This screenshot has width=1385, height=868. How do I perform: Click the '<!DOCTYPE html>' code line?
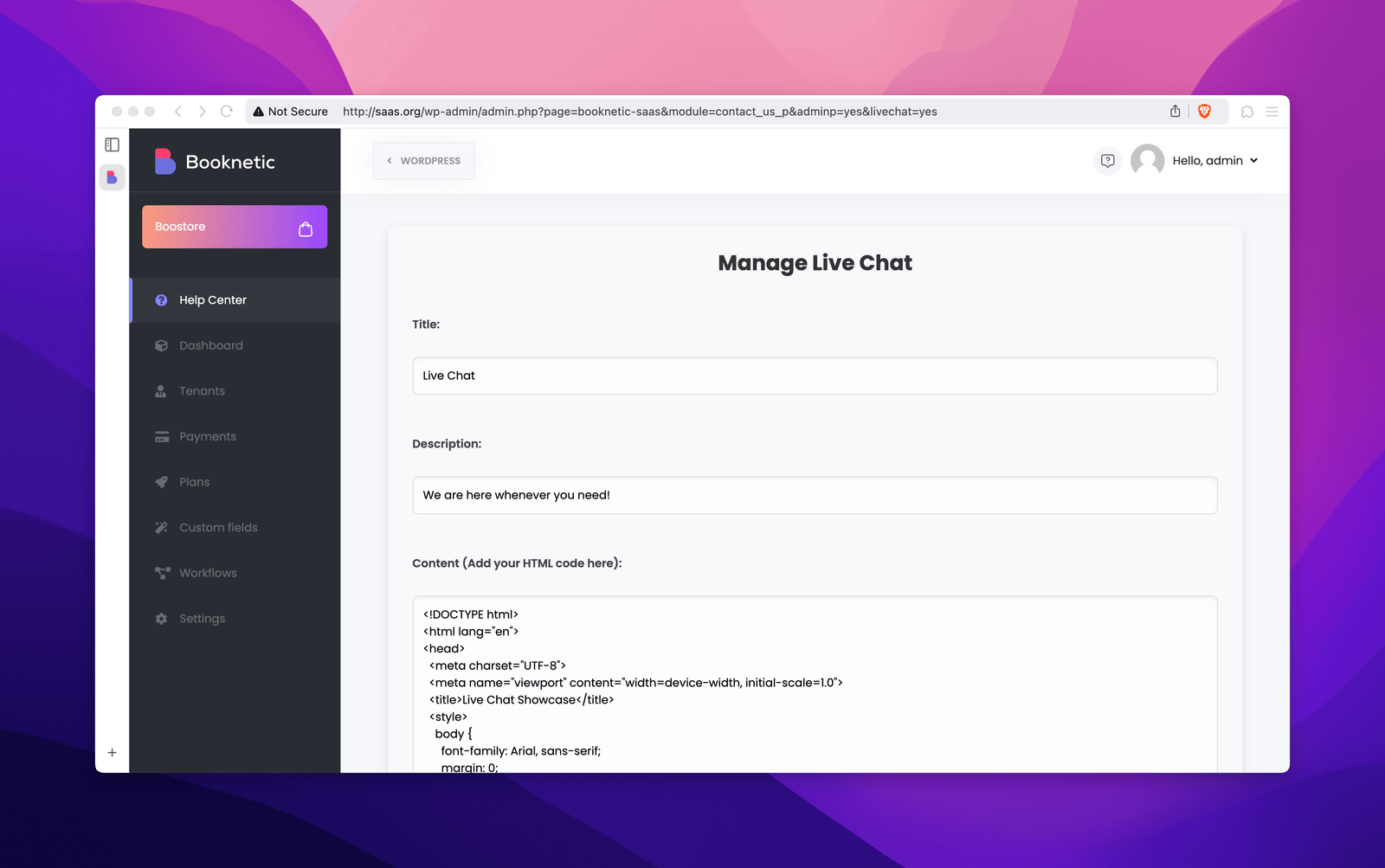click(x=470, y=614)
